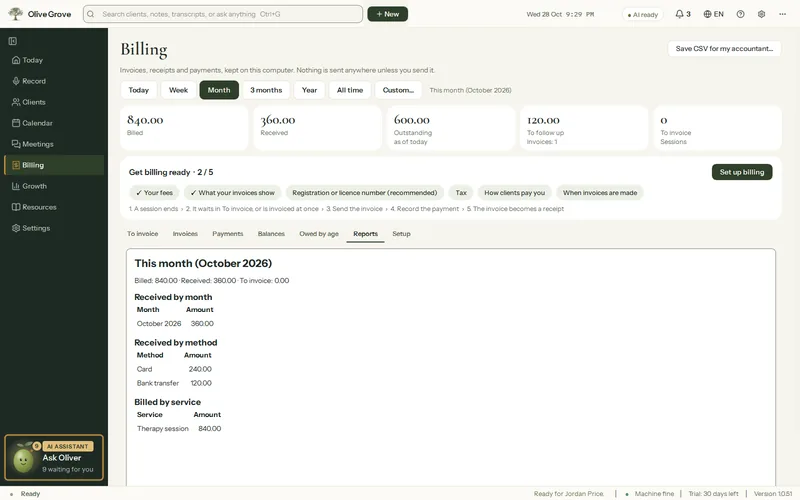The width and height of the screenshot is (800, 500).
Task: Click Registration or licence number chip
Action: click(x=364, y=192)
